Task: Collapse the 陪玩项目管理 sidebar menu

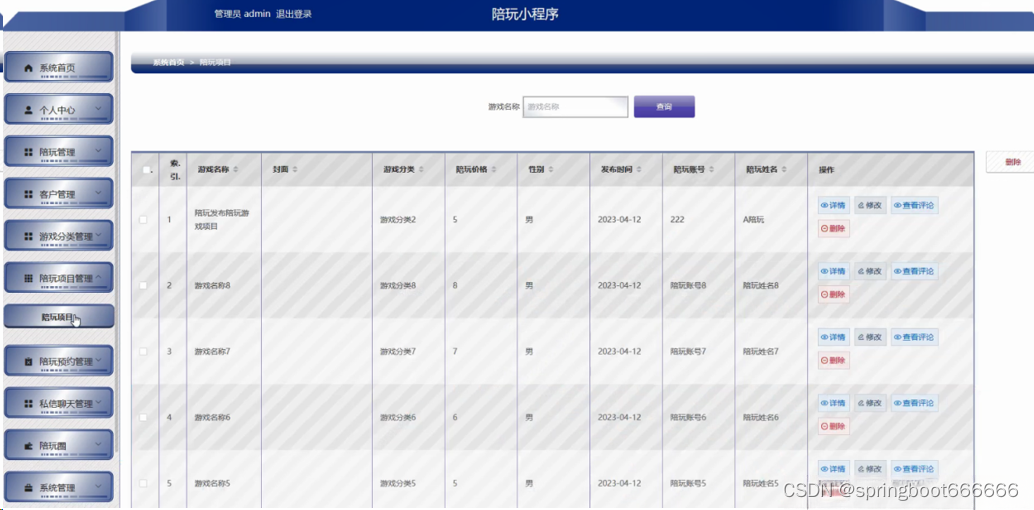Action: click(x=59, y=278)
